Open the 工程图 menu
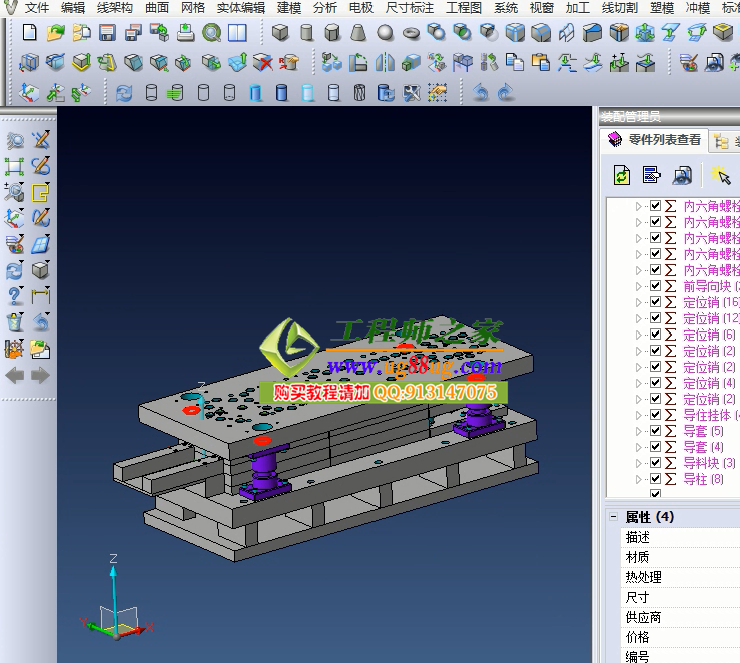The image size is (740, 663). [x=463, y=8]
